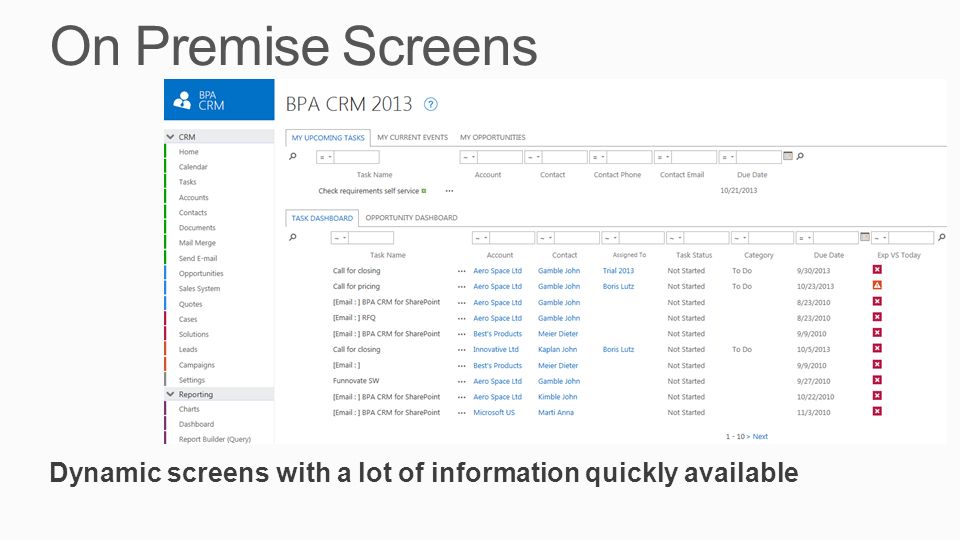Click search magnifier left of Task Dashboard filters
Viewport: 960px width, 540px height.
[293, 237]
